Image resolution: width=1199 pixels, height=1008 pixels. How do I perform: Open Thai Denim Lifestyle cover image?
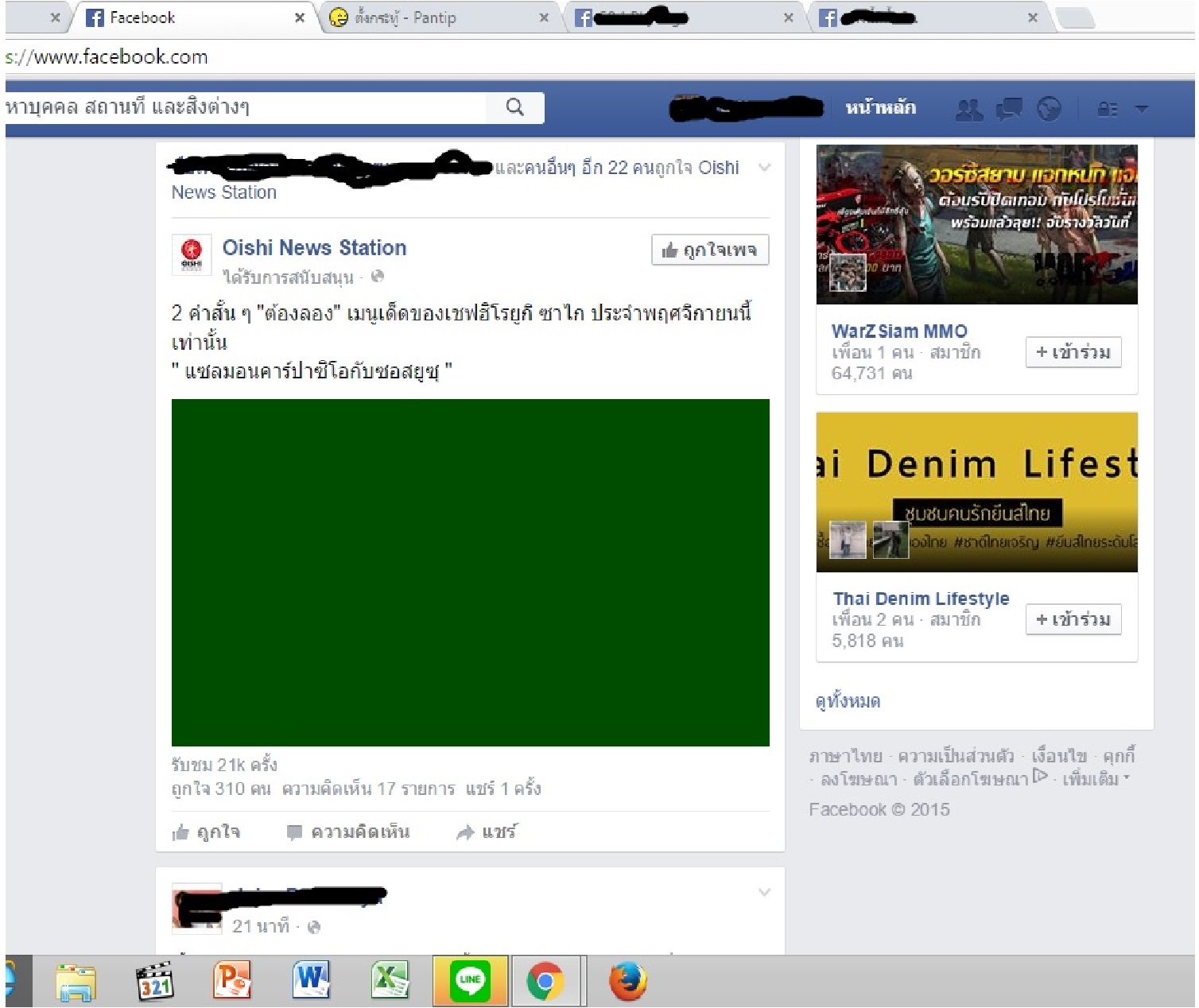[x=976, y=491]
